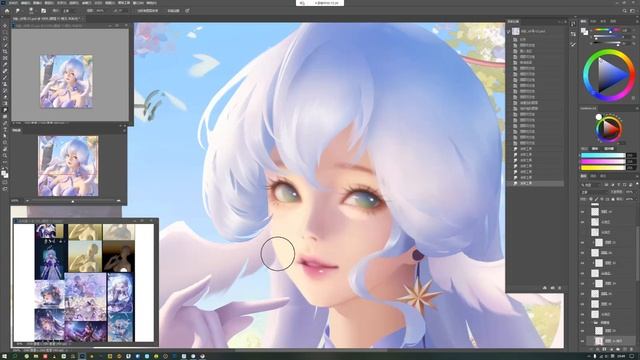This screenshot has width=640, height=360.
Task: Select the Rectangular Marquee tool
Action: 5,32
